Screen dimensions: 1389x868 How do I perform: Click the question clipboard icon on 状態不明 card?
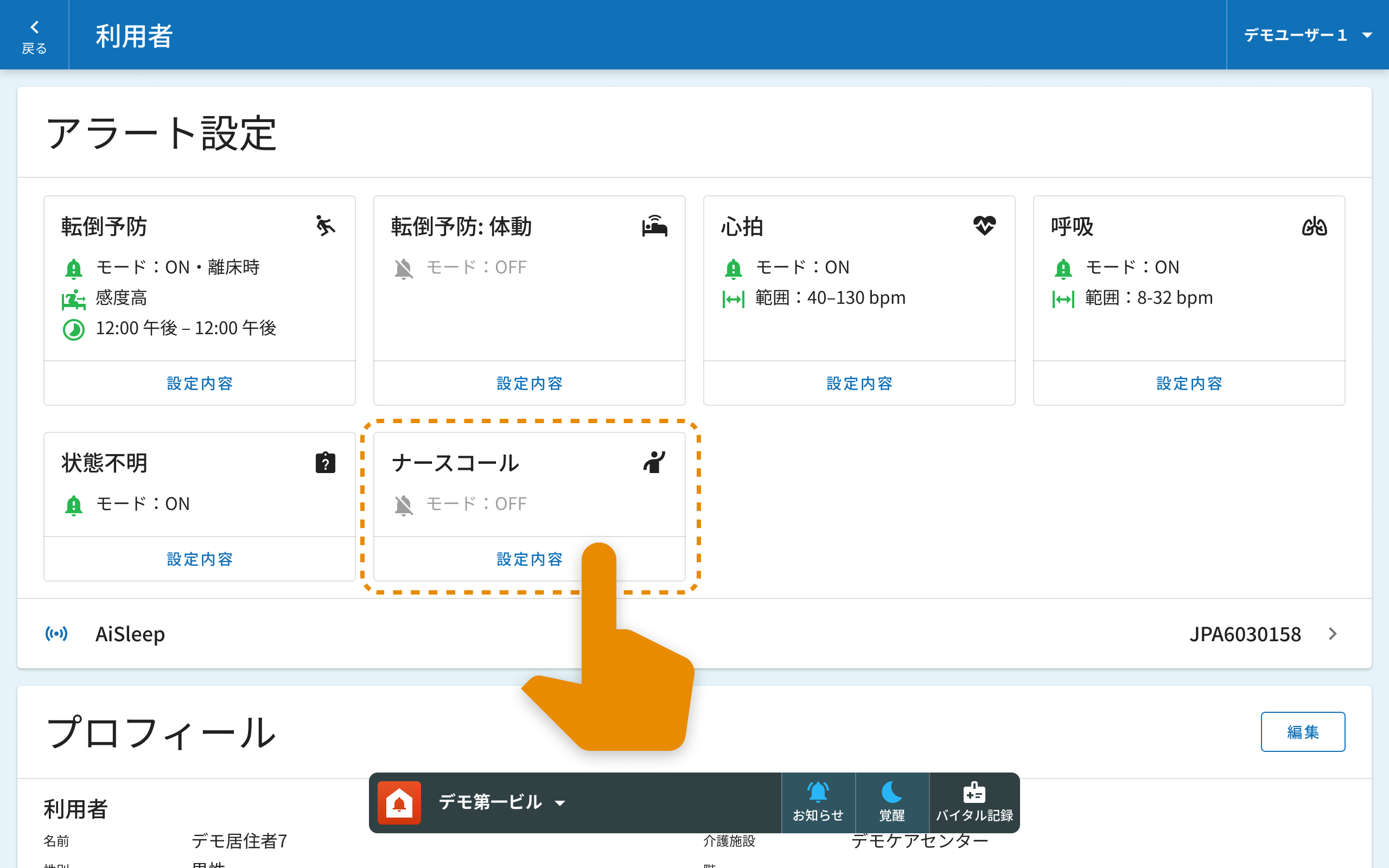326,463
